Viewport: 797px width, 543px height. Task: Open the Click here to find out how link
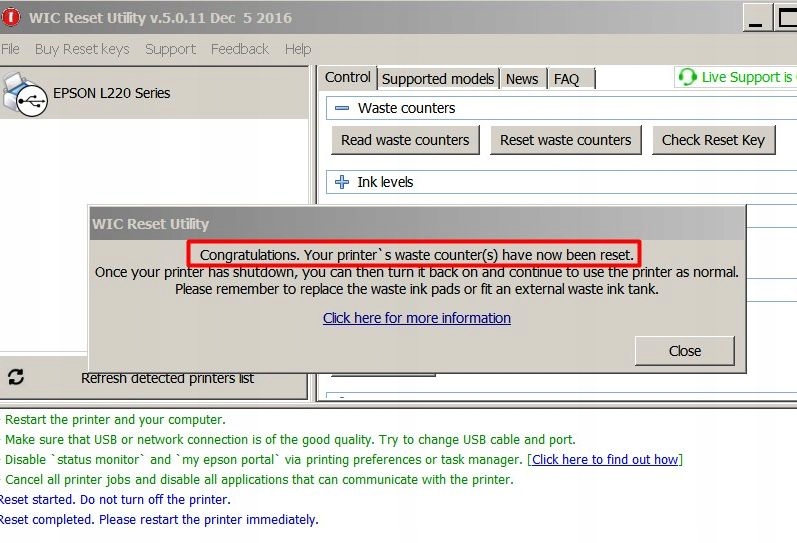(605, 460)
